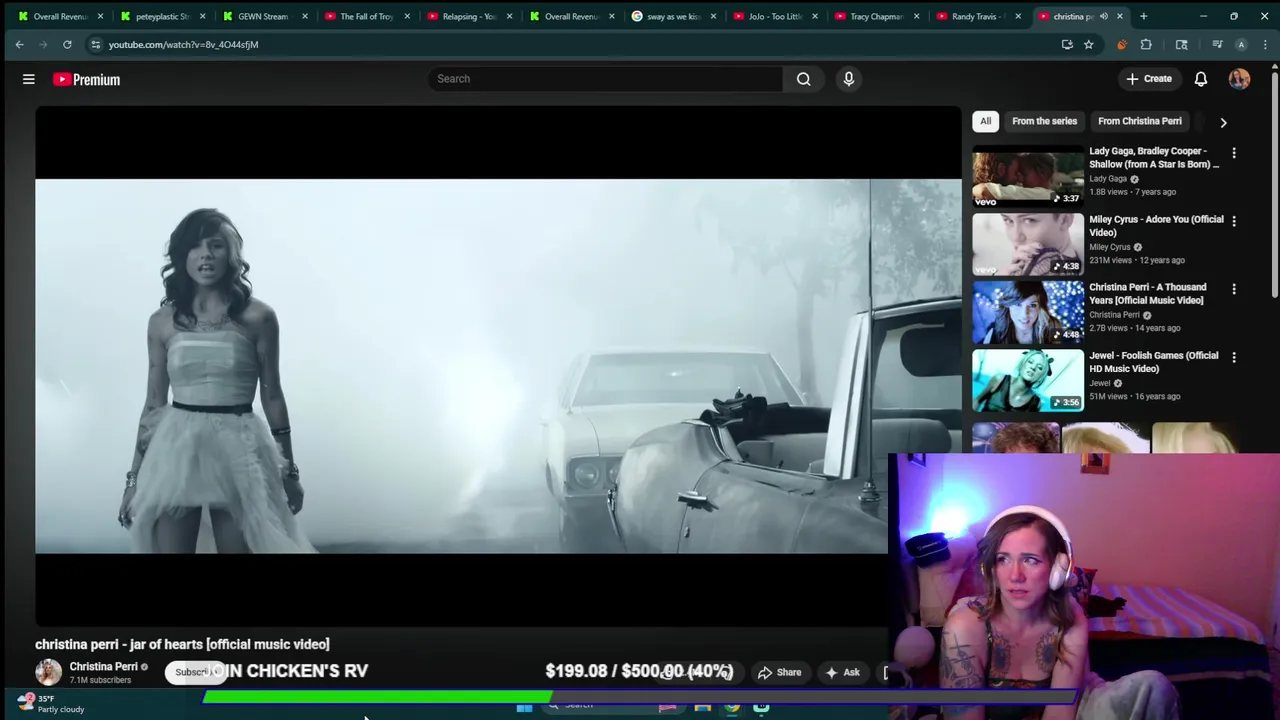Open the weather widget in taskbar
1280x720 pixels.
[x=50, y=704]
